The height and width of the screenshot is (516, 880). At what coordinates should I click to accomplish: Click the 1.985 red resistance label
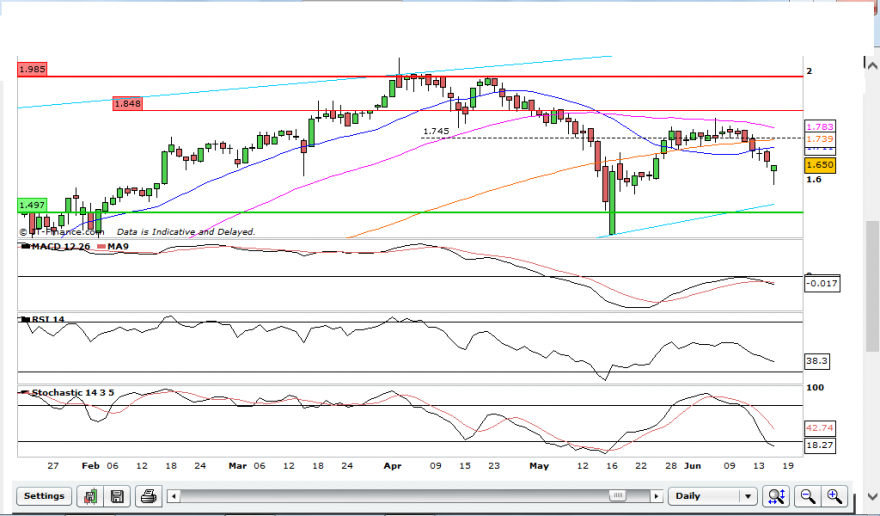32,69
